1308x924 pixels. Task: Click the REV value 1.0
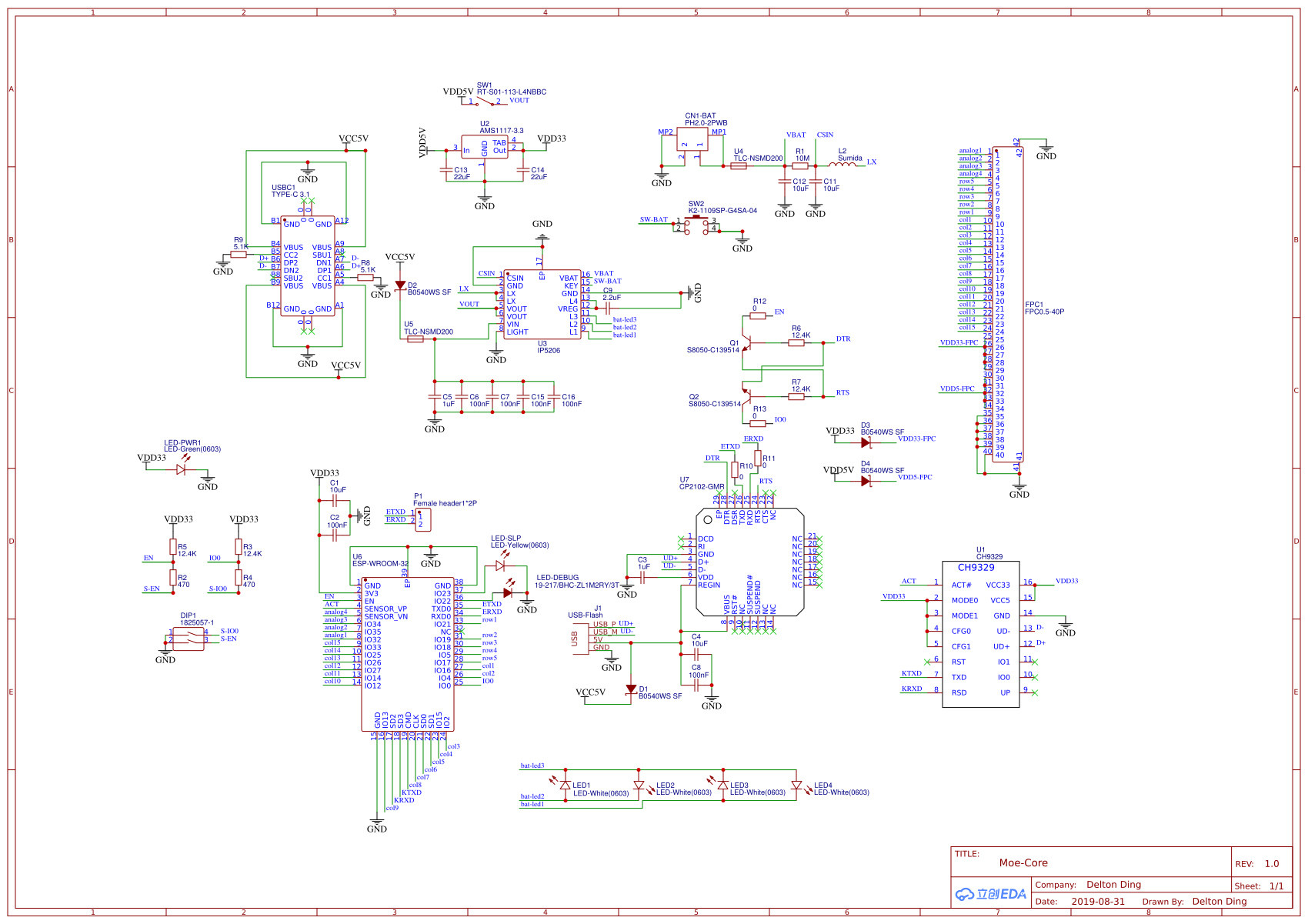point(1272,864)
